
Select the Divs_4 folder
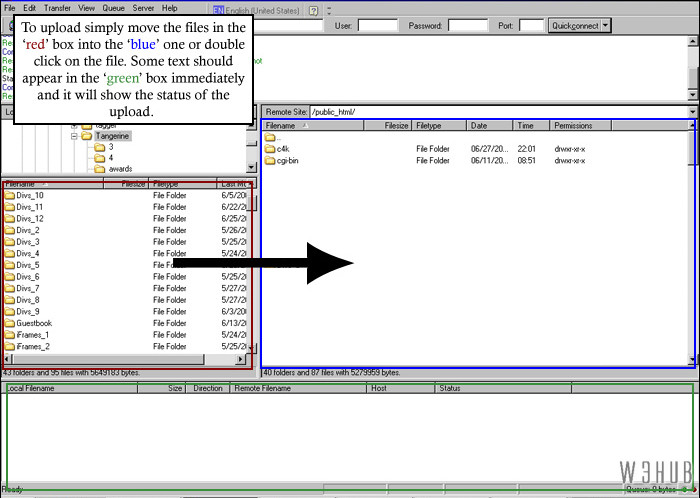pos(28,253)
